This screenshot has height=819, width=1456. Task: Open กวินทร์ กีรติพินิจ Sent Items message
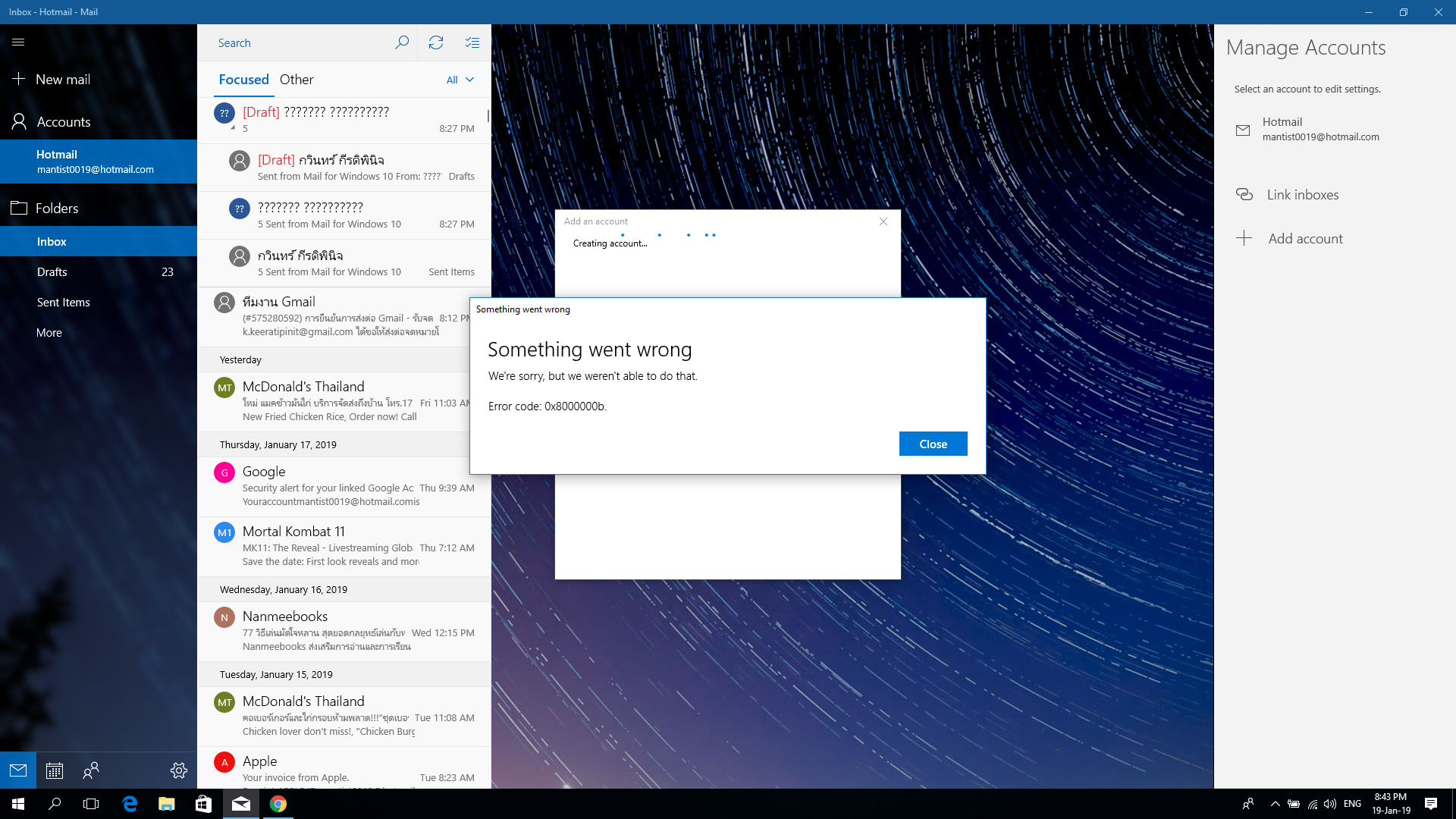pos(344,263)
